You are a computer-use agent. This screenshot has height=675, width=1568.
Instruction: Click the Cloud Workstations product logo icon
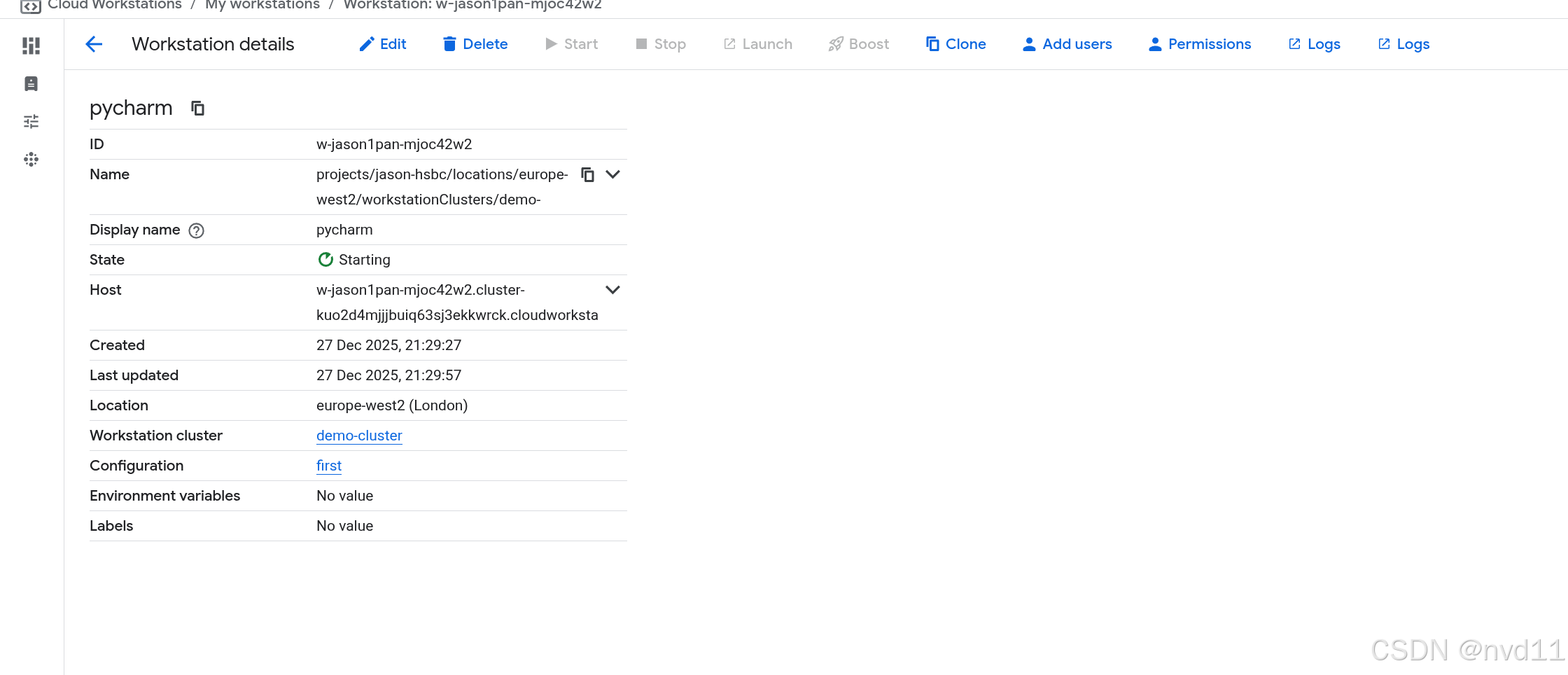(31, 6)
